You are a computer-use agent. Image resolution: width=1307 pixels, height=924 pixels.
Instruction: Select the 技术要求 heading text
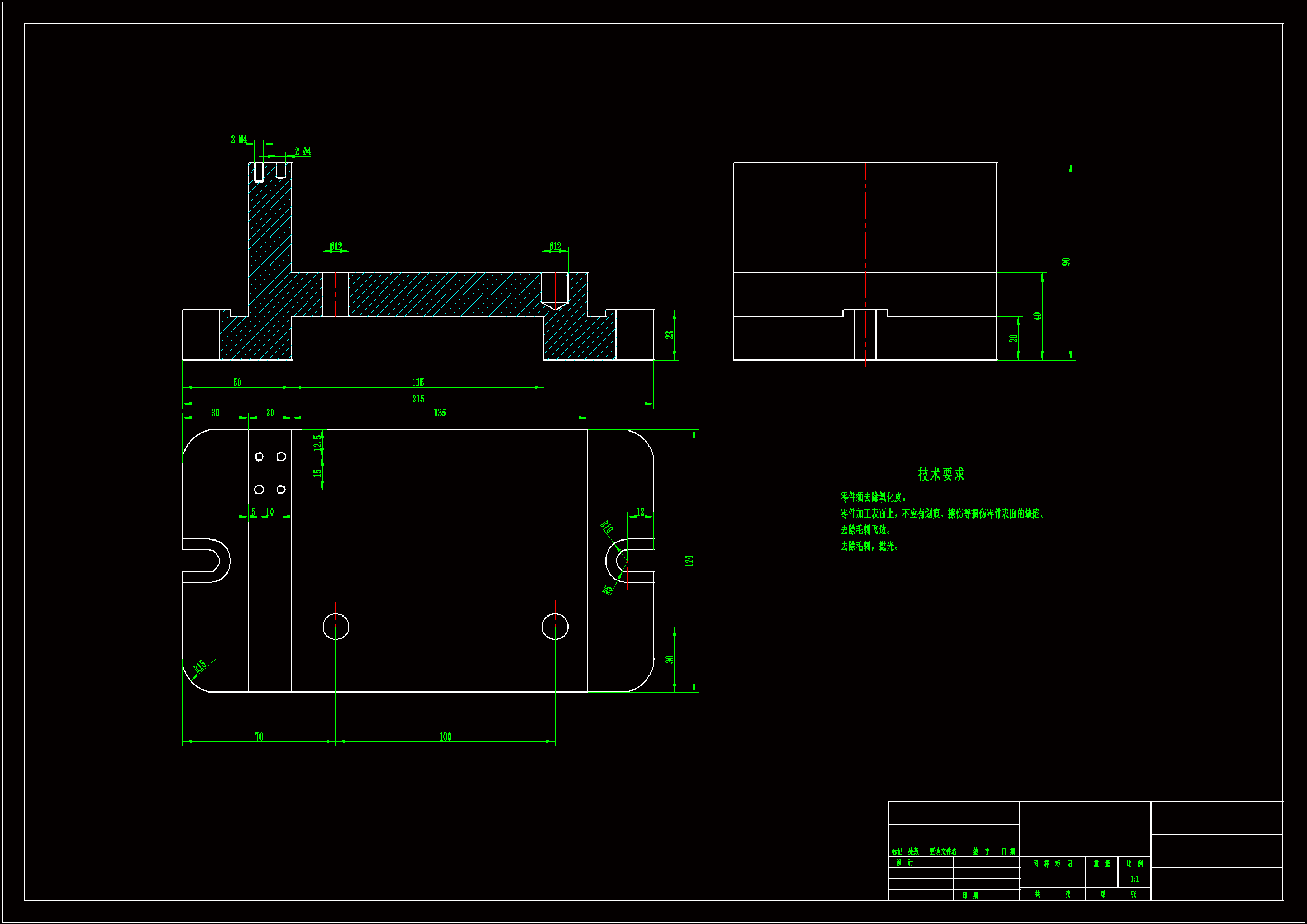[941, 474]
